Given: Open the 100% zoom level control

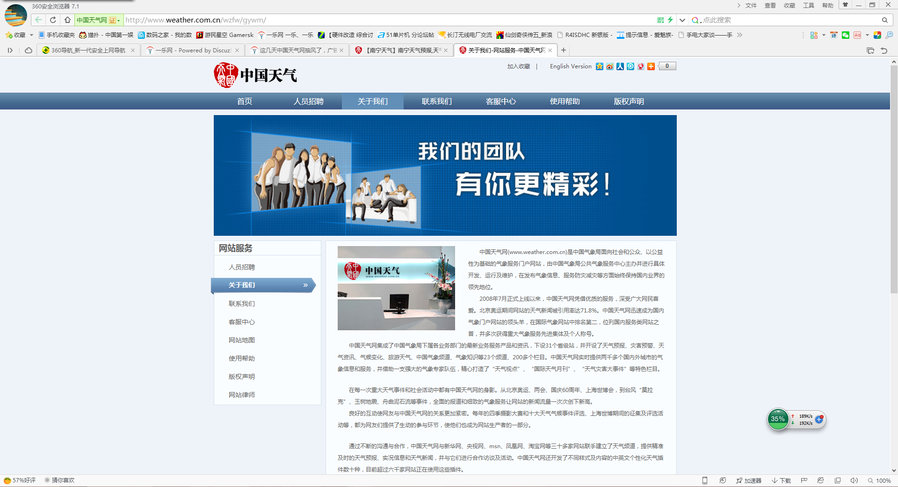Looking at the screenshot, I should [880, 481].
